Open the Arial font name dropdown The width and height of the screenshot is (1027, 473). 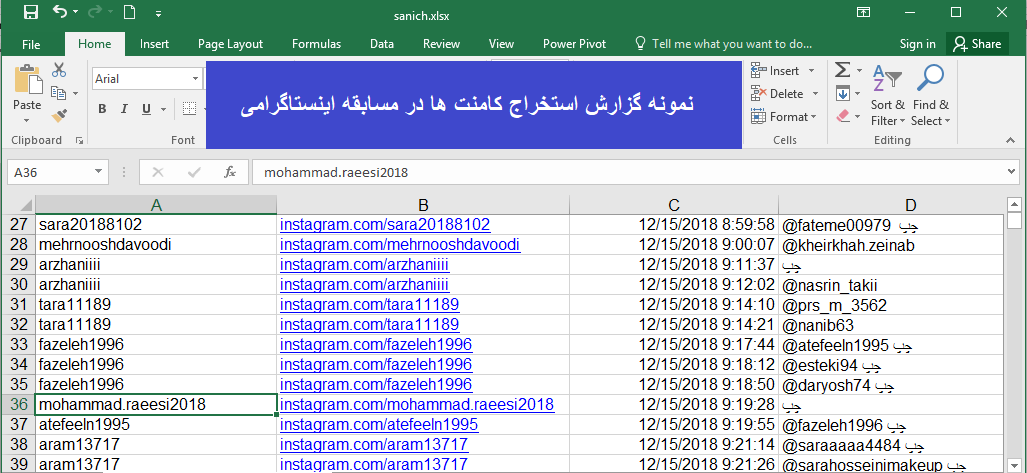(x=196, y=79)
